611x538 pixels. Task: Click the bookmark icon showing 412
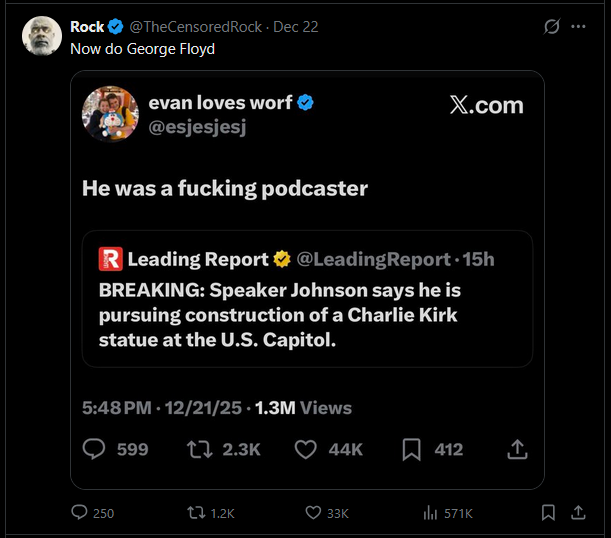(x=411, y=450)
